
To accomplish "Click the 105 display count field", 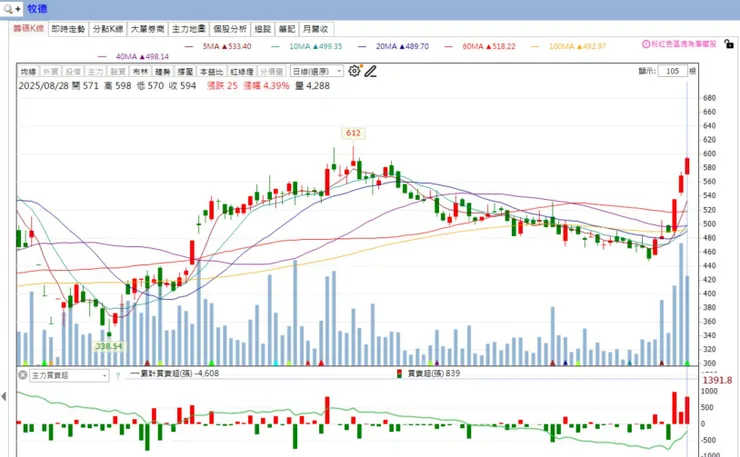I will point(673,71).
